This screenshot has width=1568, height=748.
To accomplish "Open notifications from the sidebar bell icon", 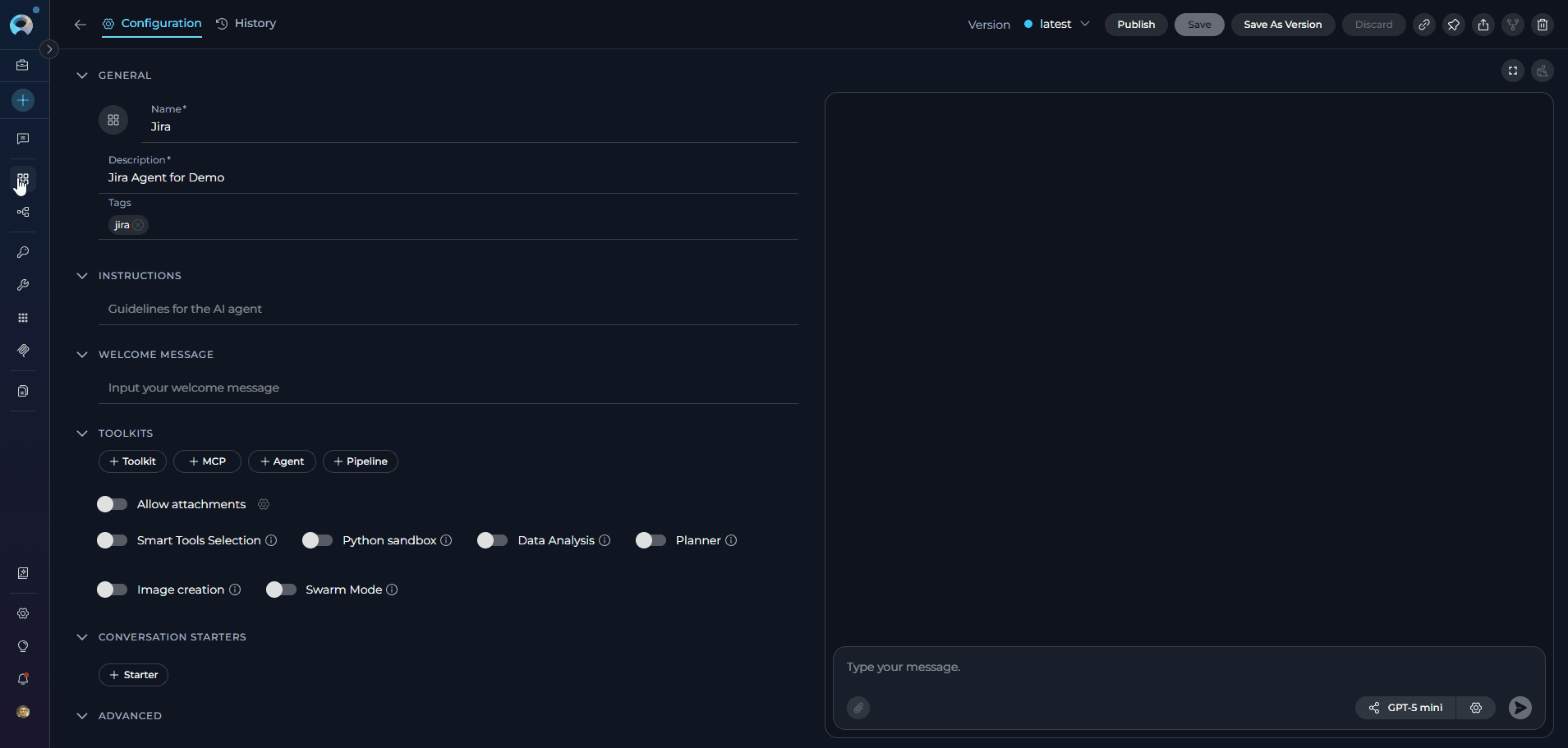I will pyautogui.click(x=23, y=679).
